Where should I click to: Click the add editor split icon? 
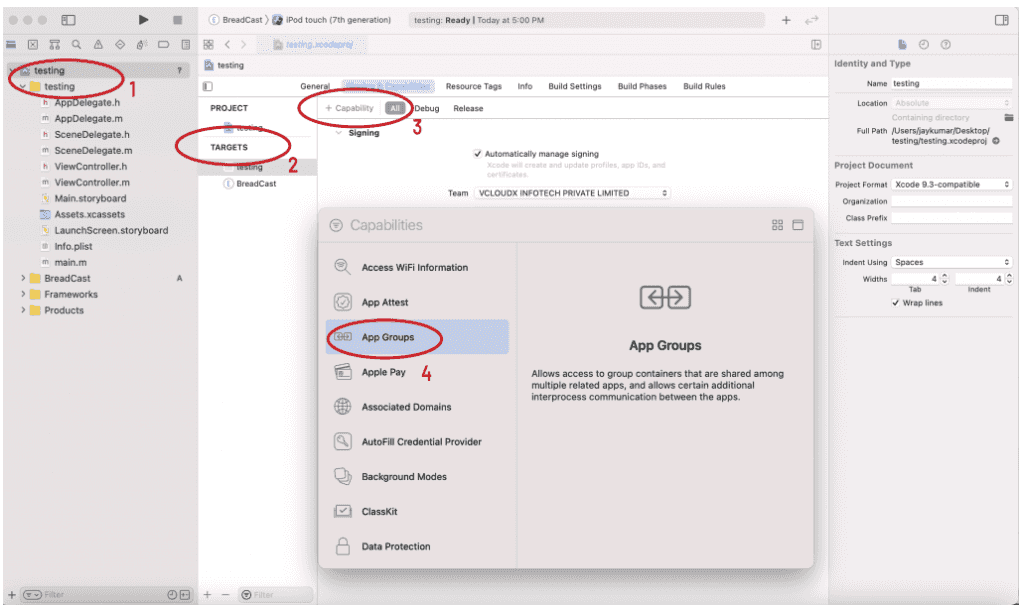pyautogui.click(x=816, y=45)
